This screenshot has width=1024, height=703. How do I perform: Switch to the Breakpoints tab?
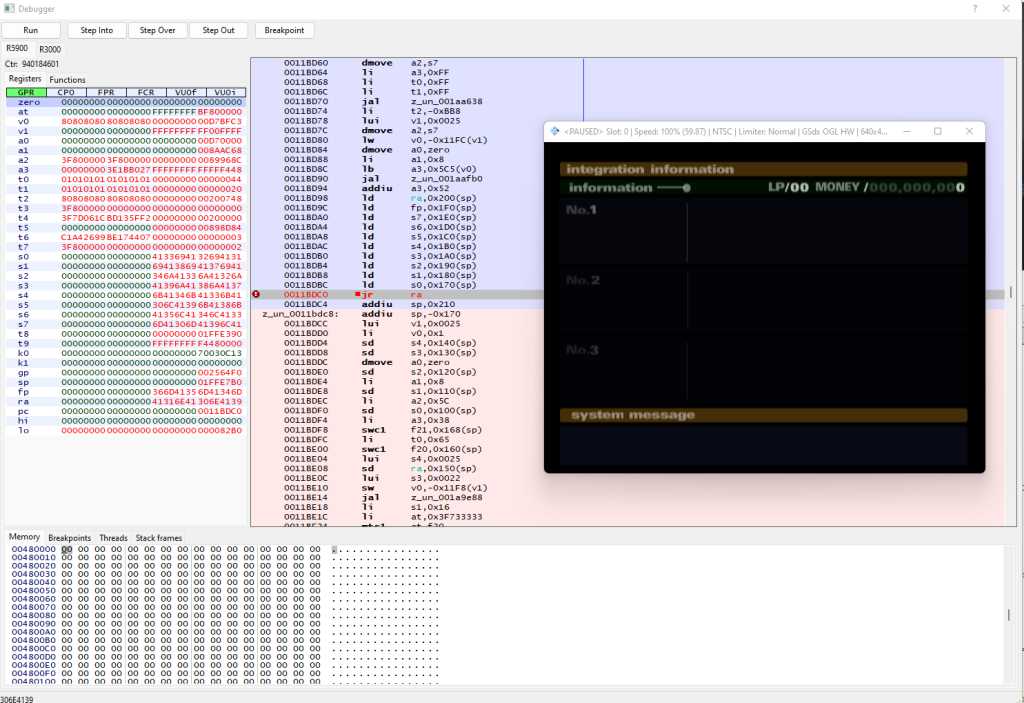(69, 538)
